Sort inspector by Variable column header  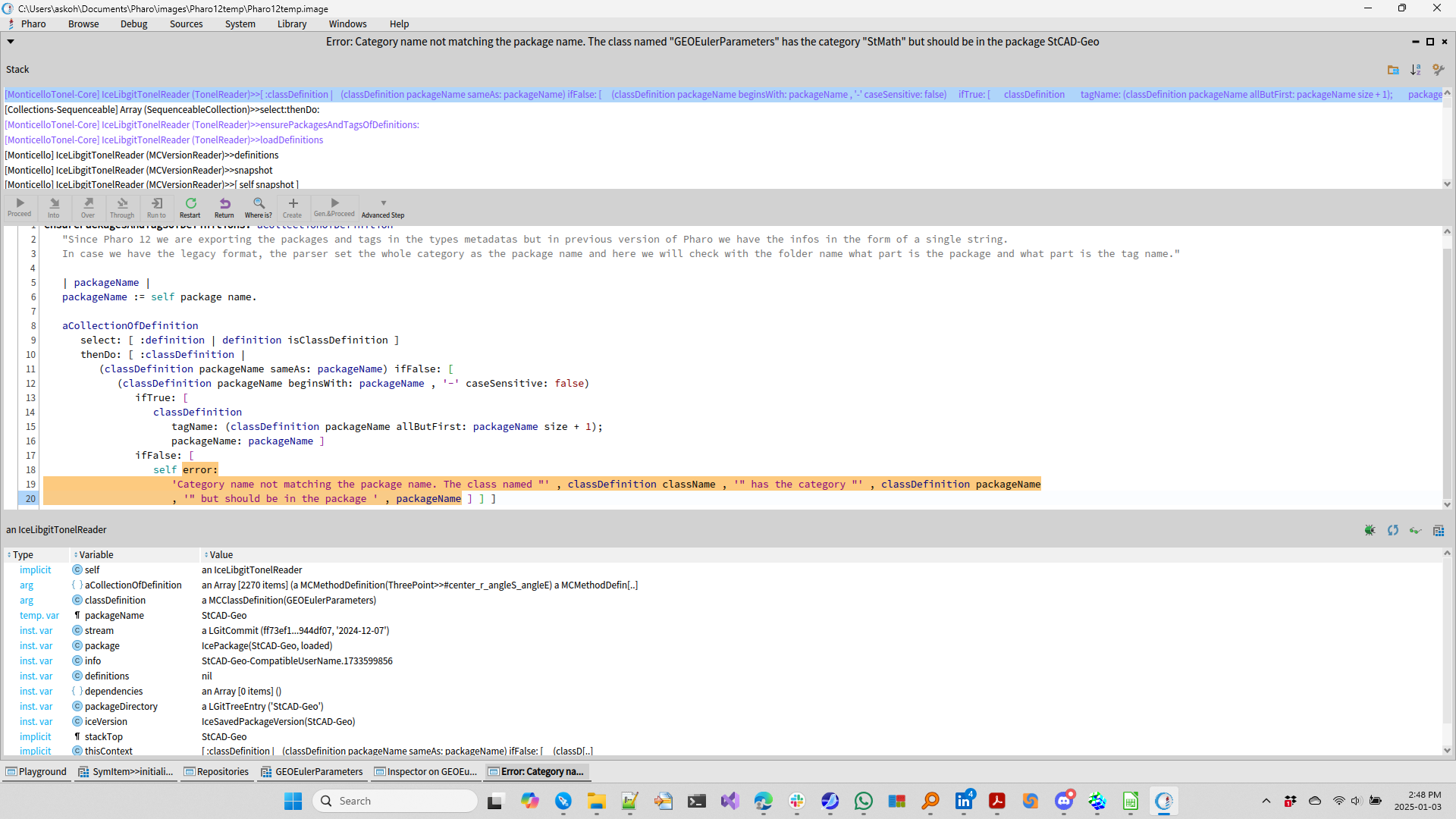[96, 555]
